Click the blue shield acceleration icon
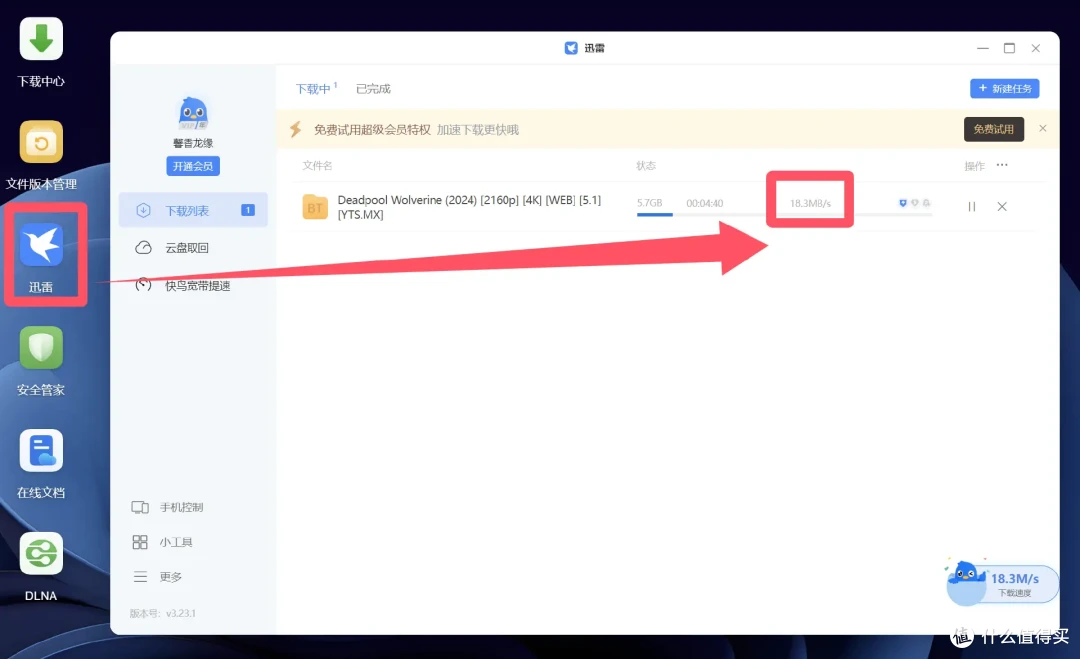 coord(902,203)
